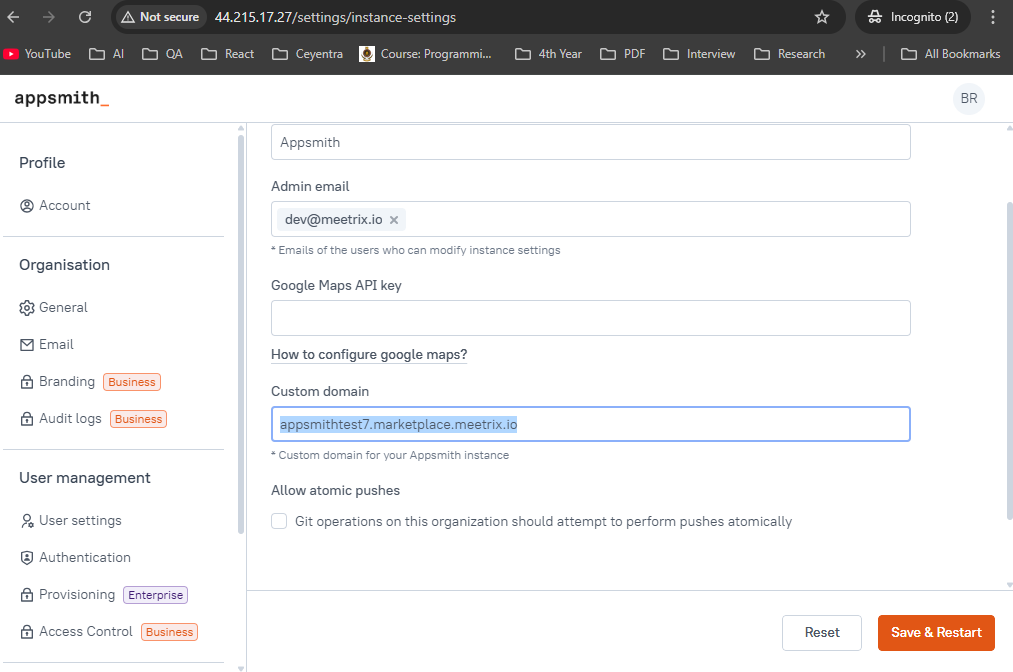Open the All Bookmarks folder
The width and height of the screenshot is (1013, 672).
pyautogui.click(x=950, y=54)
